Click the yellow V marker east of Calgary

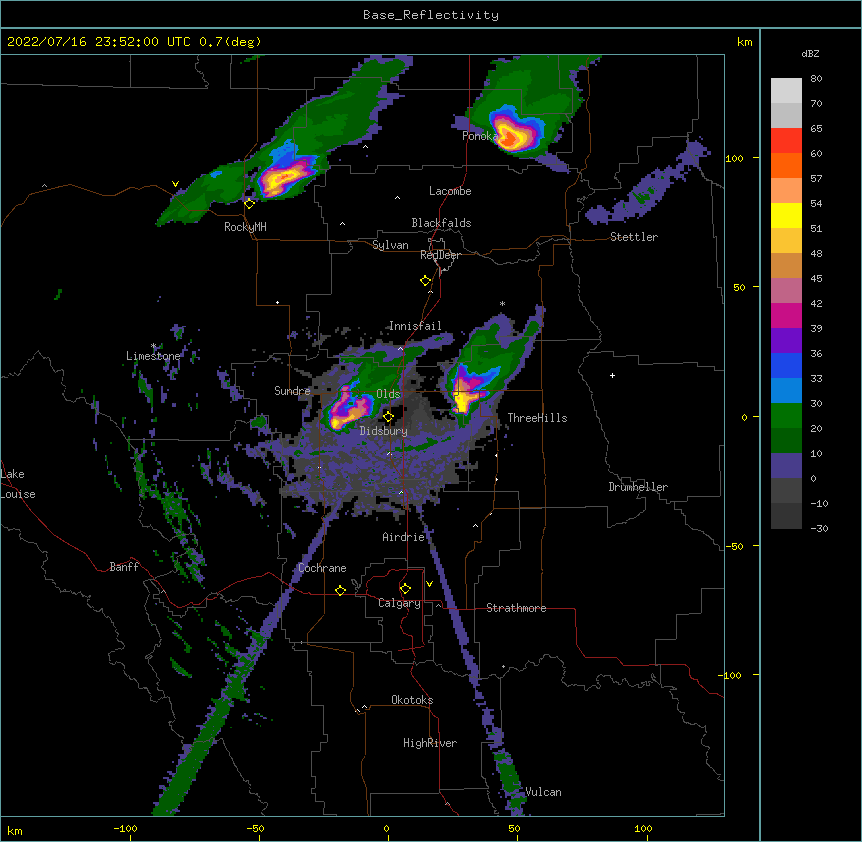point(429,584)
